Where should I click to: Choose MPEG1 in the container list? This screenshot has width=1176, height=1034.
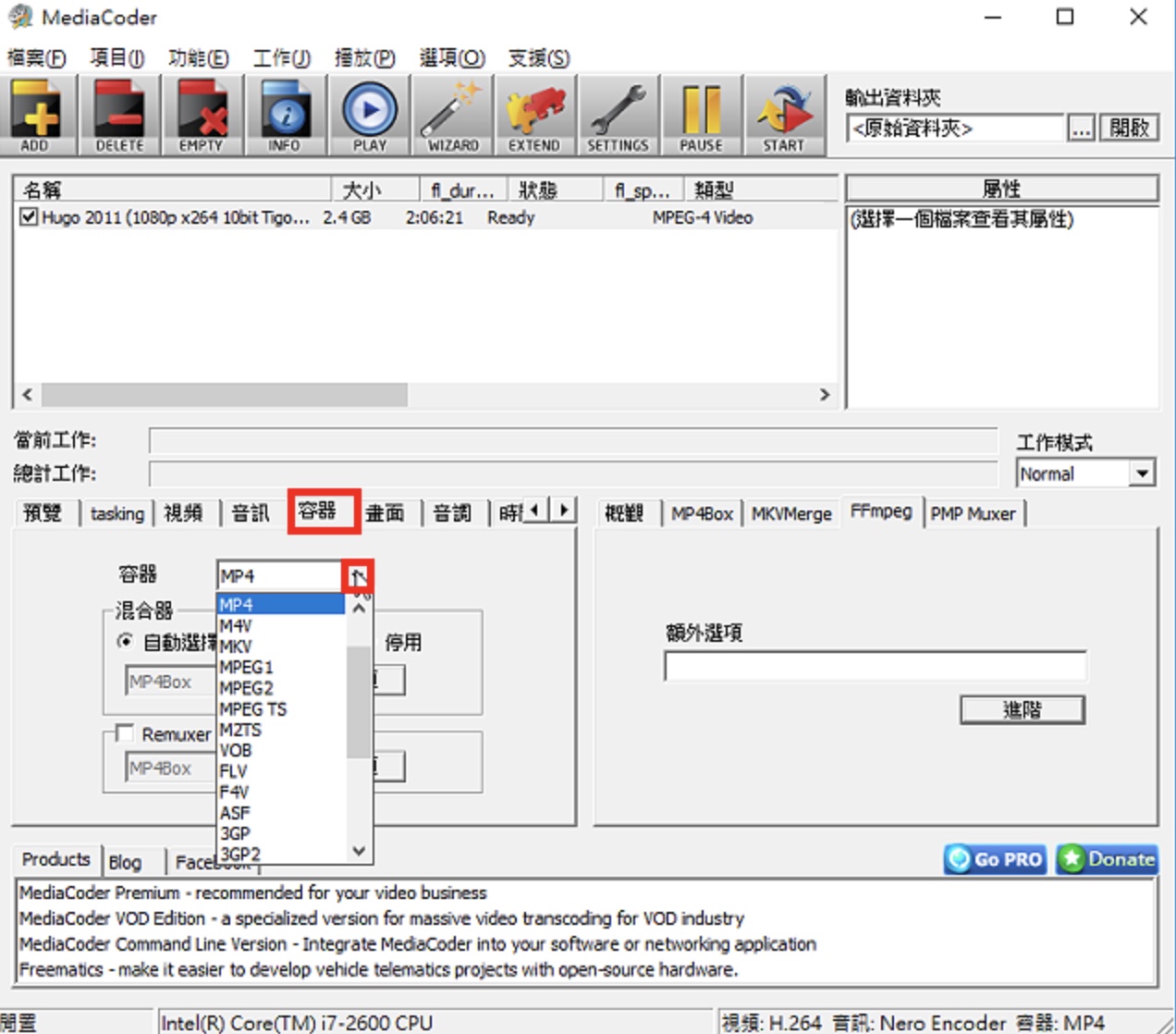tap(280, 667)
